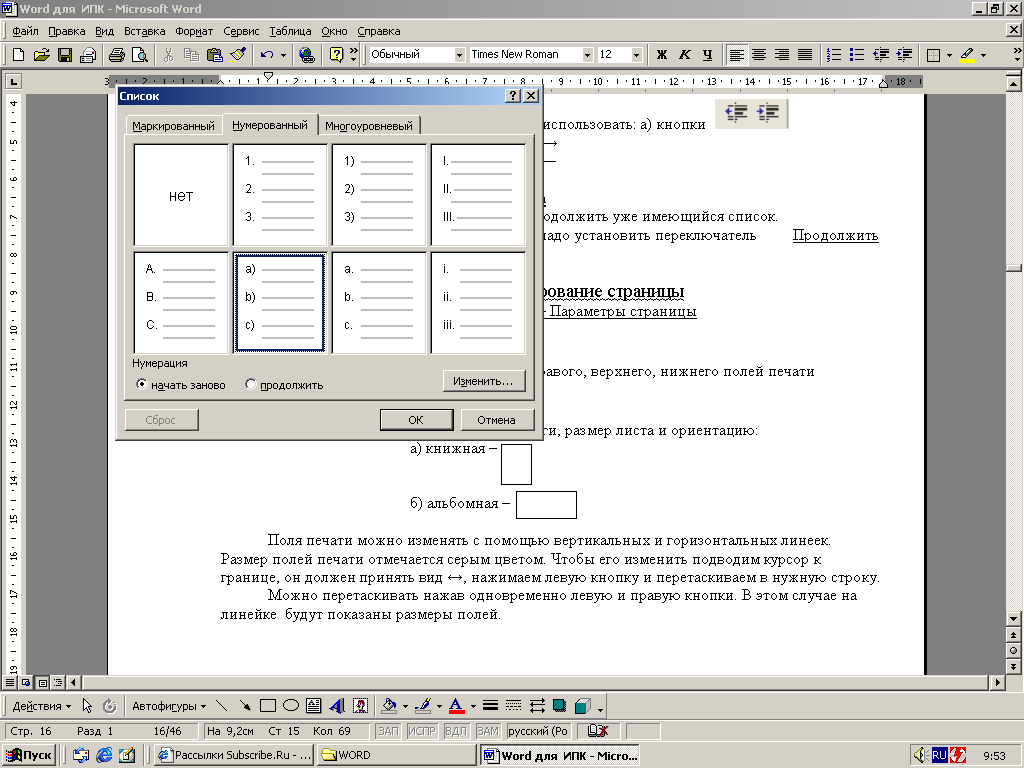
Task: Click the Пуск start button
Action: pyautogui.click(x=29, y=755)
